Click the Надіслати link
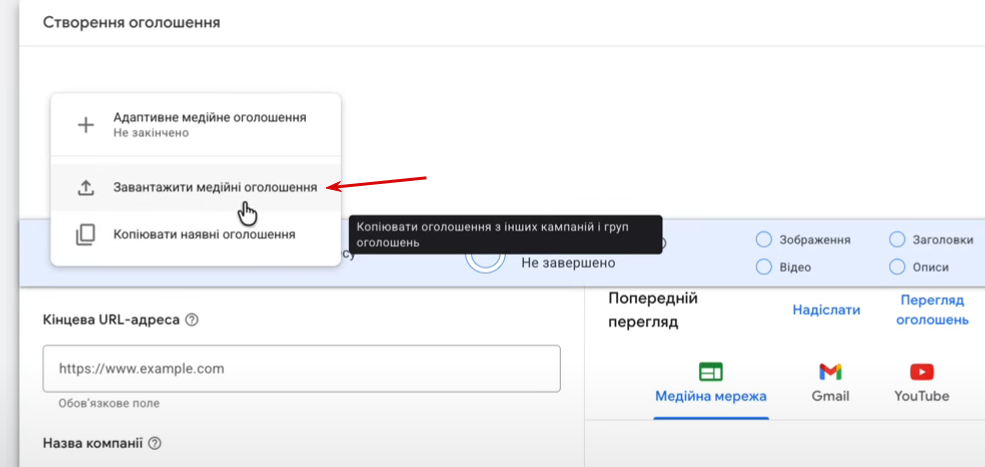Image resolution: width=985 pixels, height=467 pixels. click(826, 310)
